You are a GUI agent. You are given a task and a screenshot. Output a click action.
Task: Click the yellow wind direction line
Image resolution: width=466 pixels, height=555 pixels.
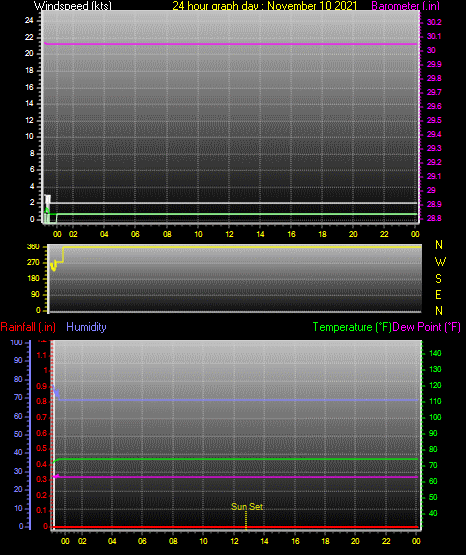pyautogui.click(x=241, y=247)
